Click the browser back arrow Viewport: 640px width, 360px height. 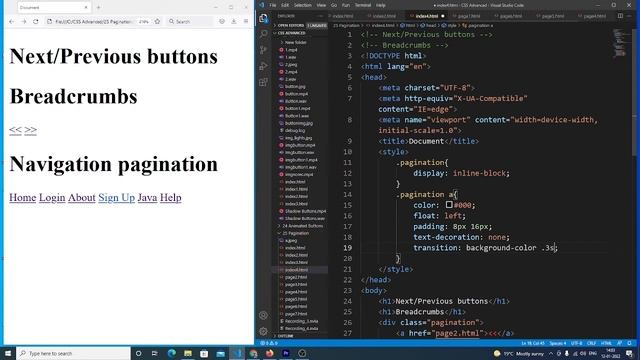coord(11,21)
